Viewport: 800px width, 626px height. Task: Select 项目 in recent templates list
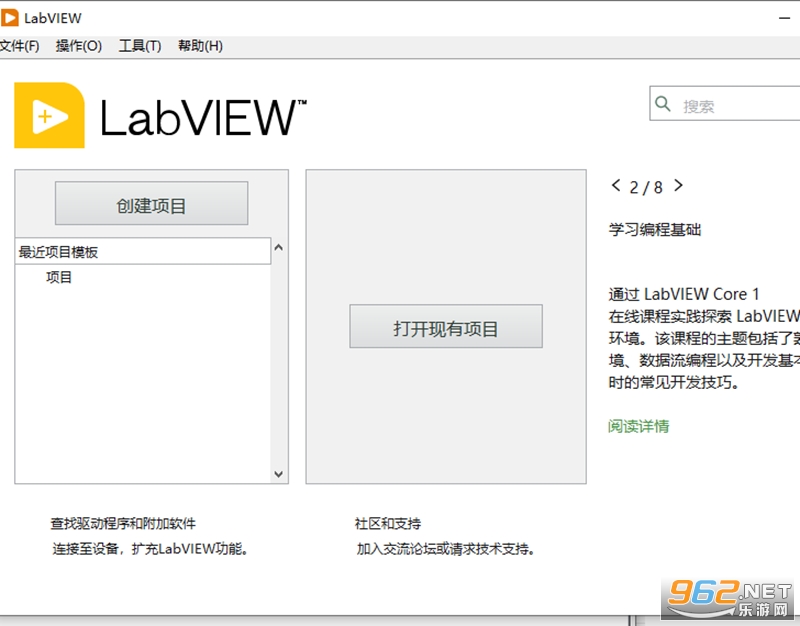(x=59, y=277)
